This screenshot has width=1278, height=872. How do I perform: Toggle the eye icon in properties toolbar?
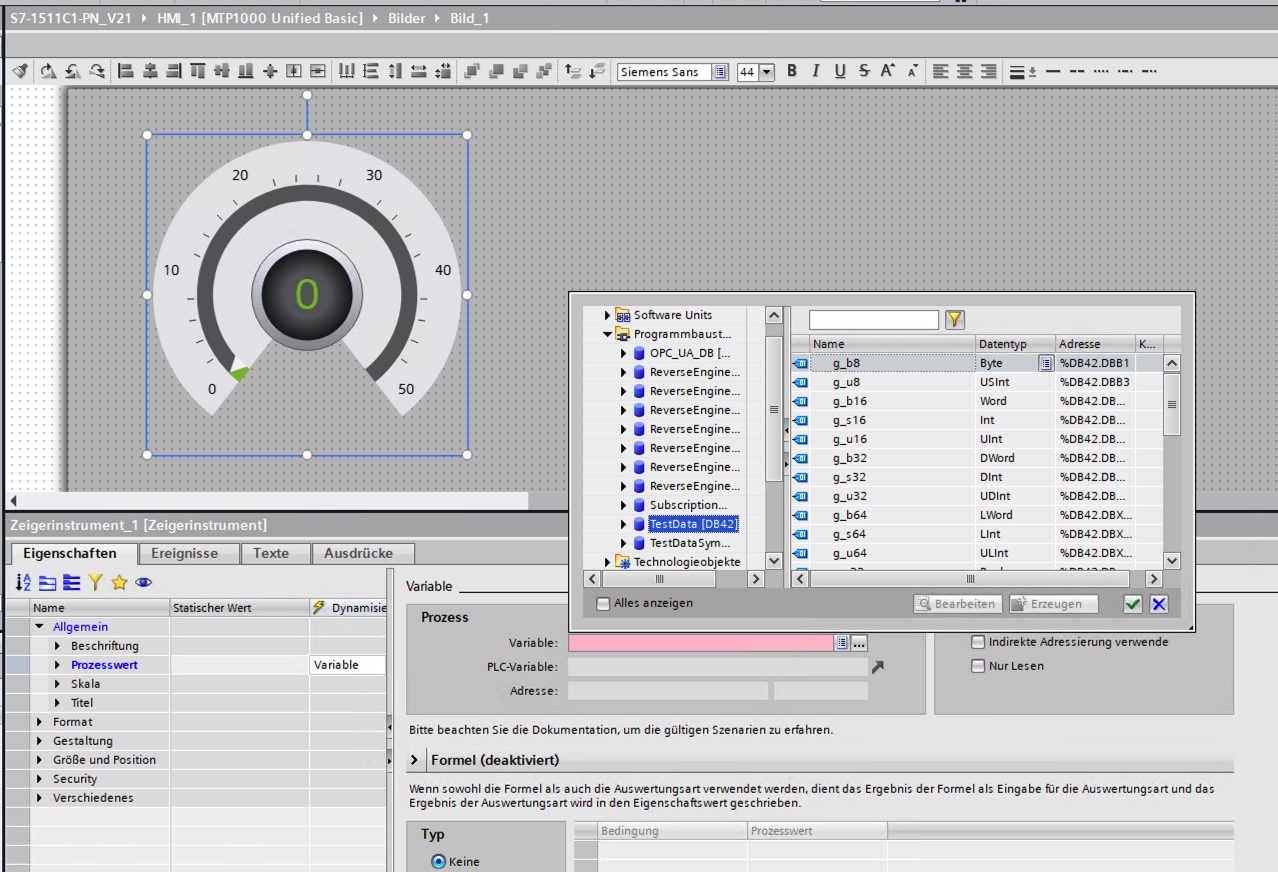(x=143, y=582)
